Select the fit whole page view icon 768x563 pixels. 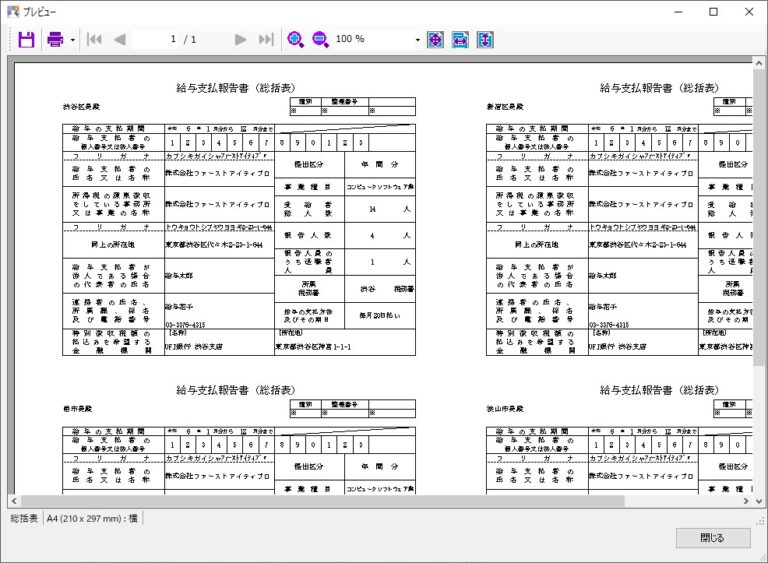pyautogui.click(x=435, y=39)
